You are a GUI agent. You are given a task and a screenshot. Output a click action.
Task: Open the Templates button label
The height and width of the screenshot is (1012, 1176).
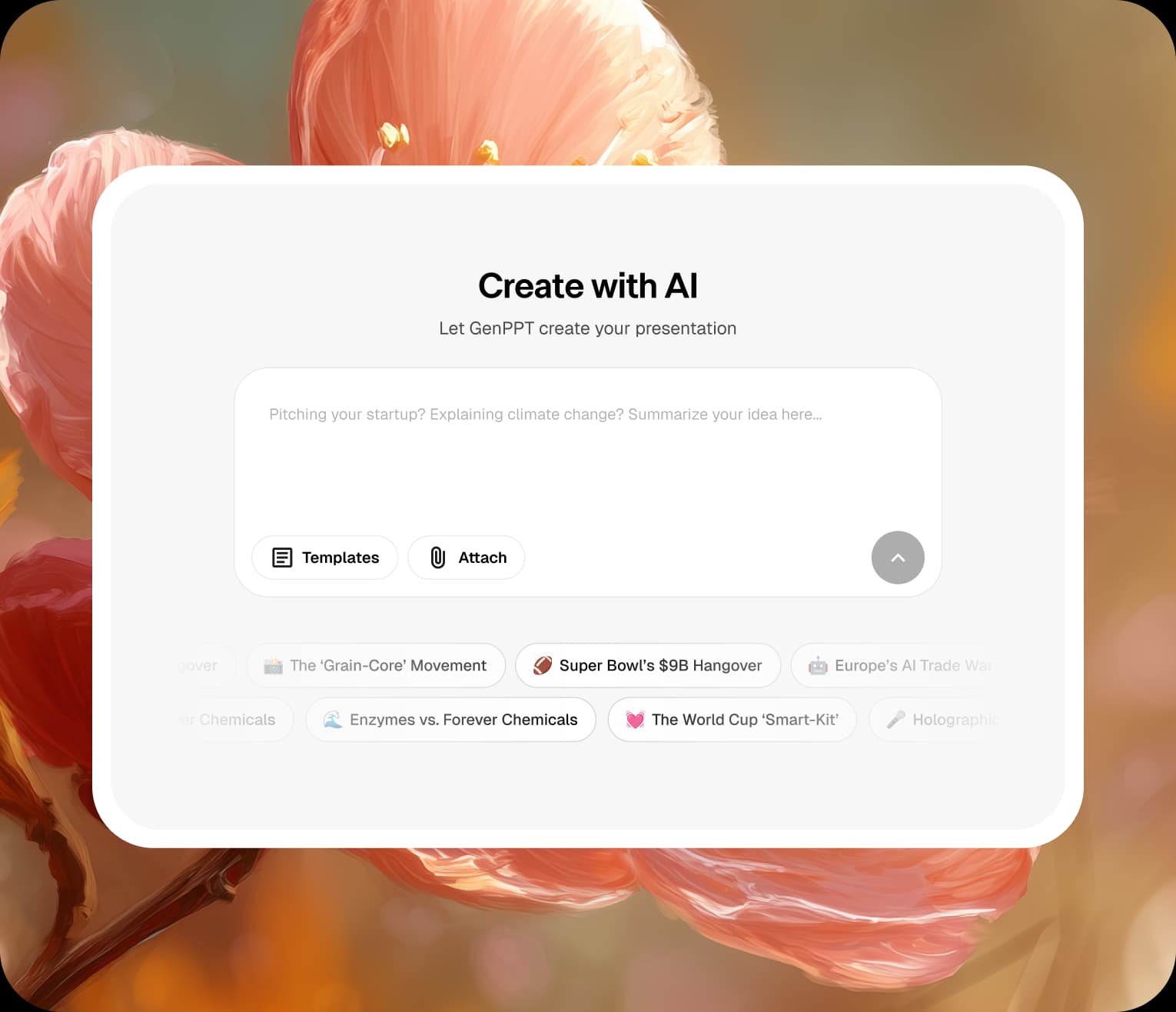[341, 558]
